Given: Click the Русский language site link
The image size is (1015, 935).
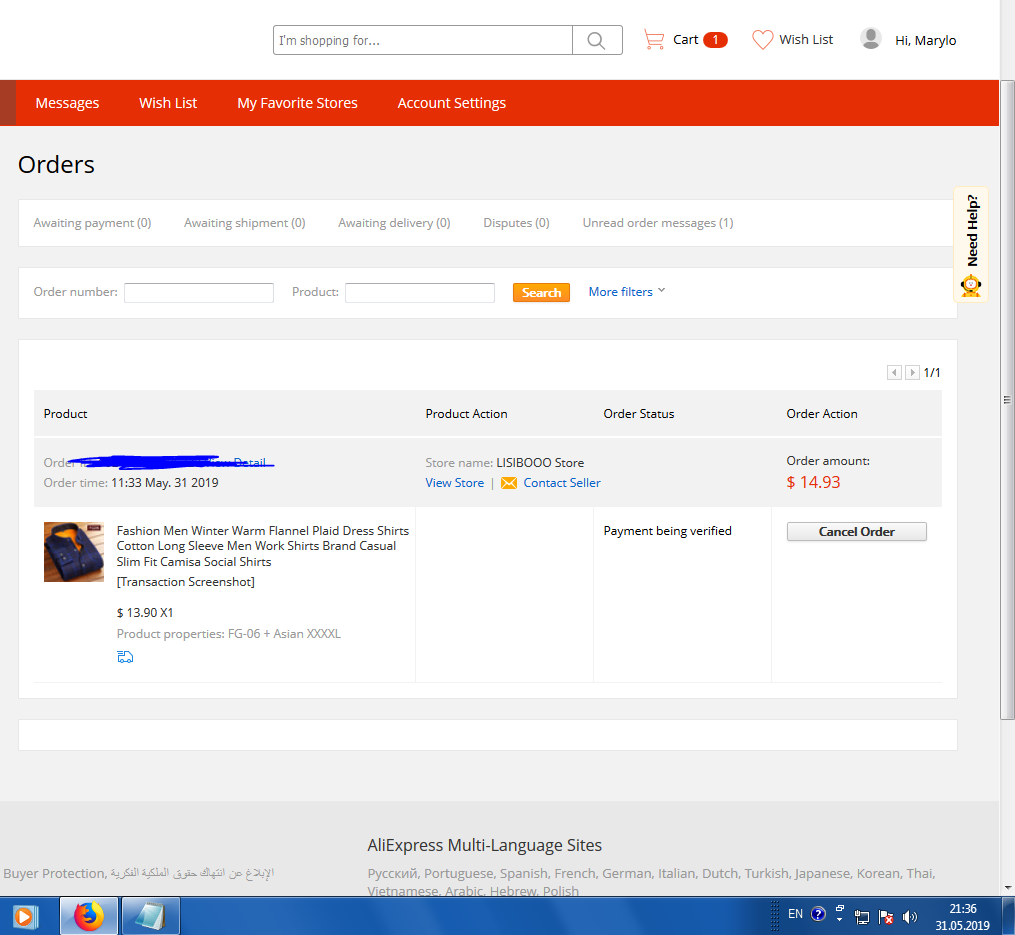Looking at the screenshot, I should point(392,873).
